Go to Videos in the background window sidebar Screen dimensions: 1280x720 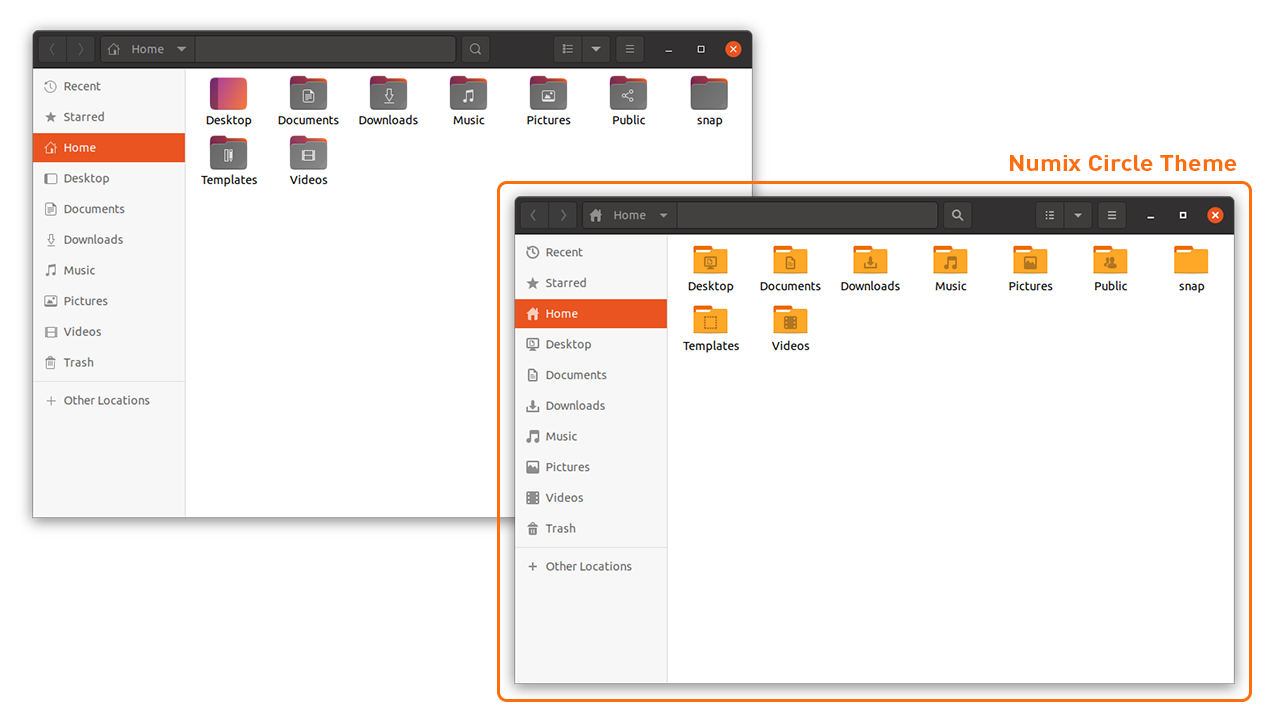tap(109, 332)
